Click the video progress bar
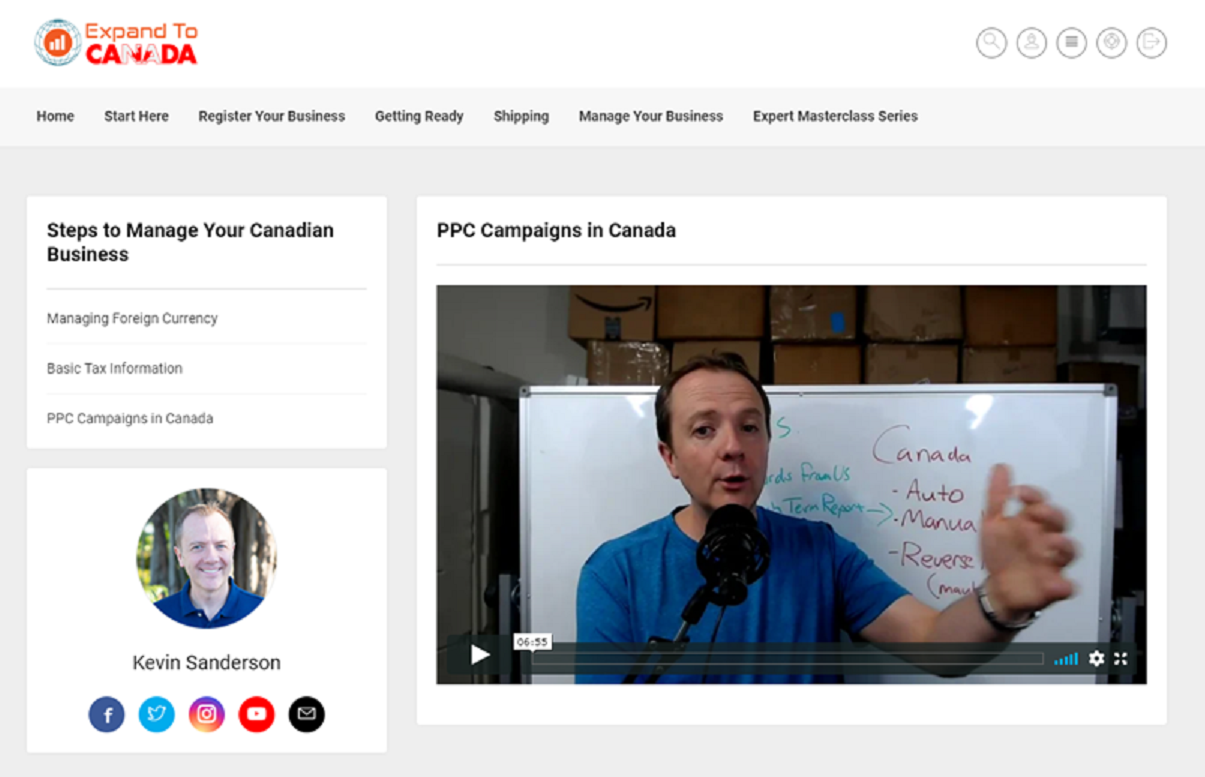 (787, 659)
